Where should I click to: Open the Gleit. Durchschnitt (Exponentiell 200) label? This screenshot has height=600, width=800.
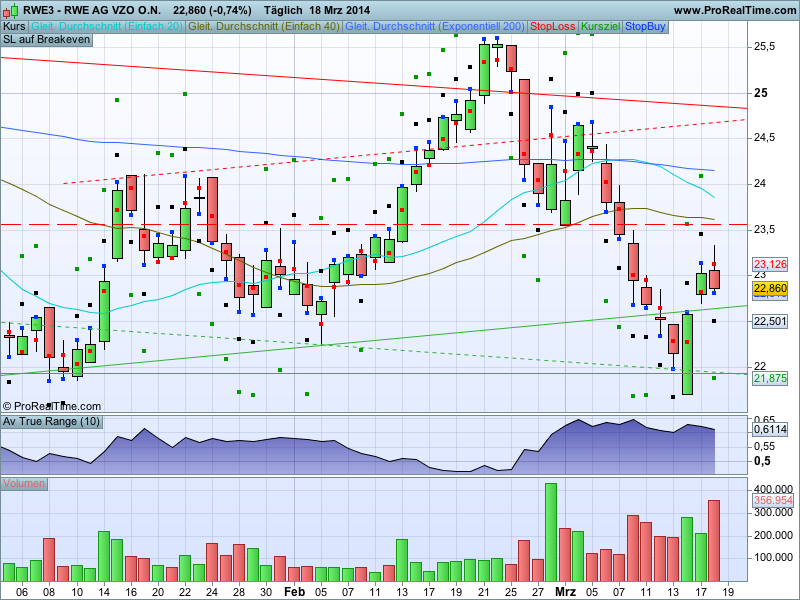coord(435,27)
